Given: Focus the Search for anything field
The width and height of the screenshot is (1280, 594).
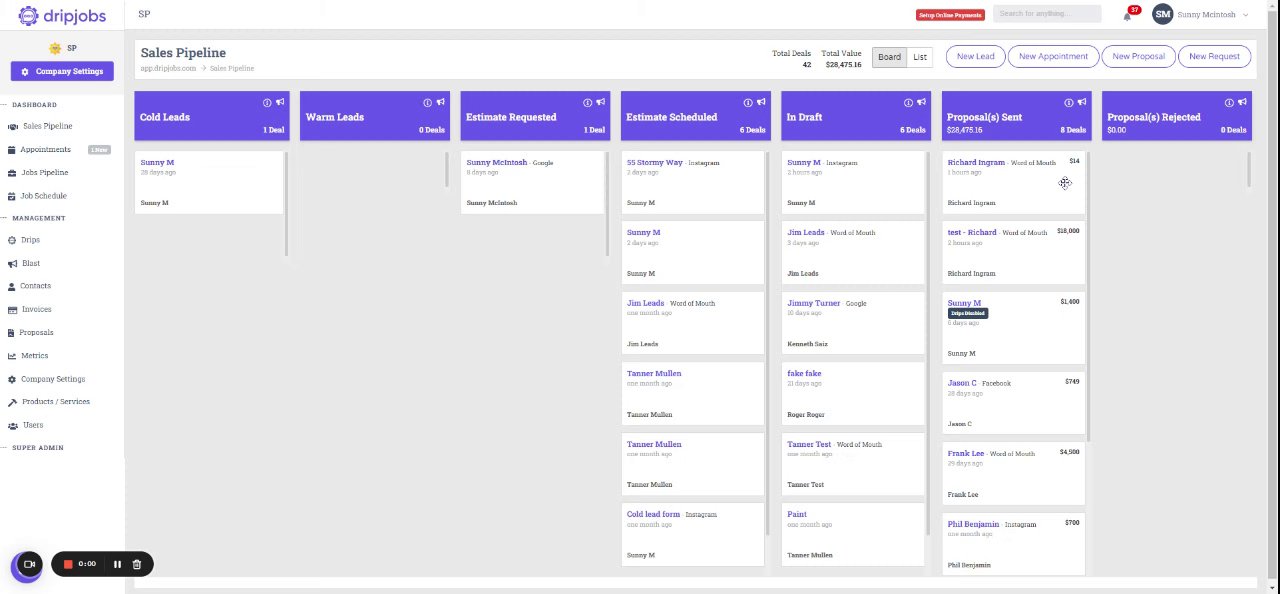Looking at the screenshot, I should 1047,14.
